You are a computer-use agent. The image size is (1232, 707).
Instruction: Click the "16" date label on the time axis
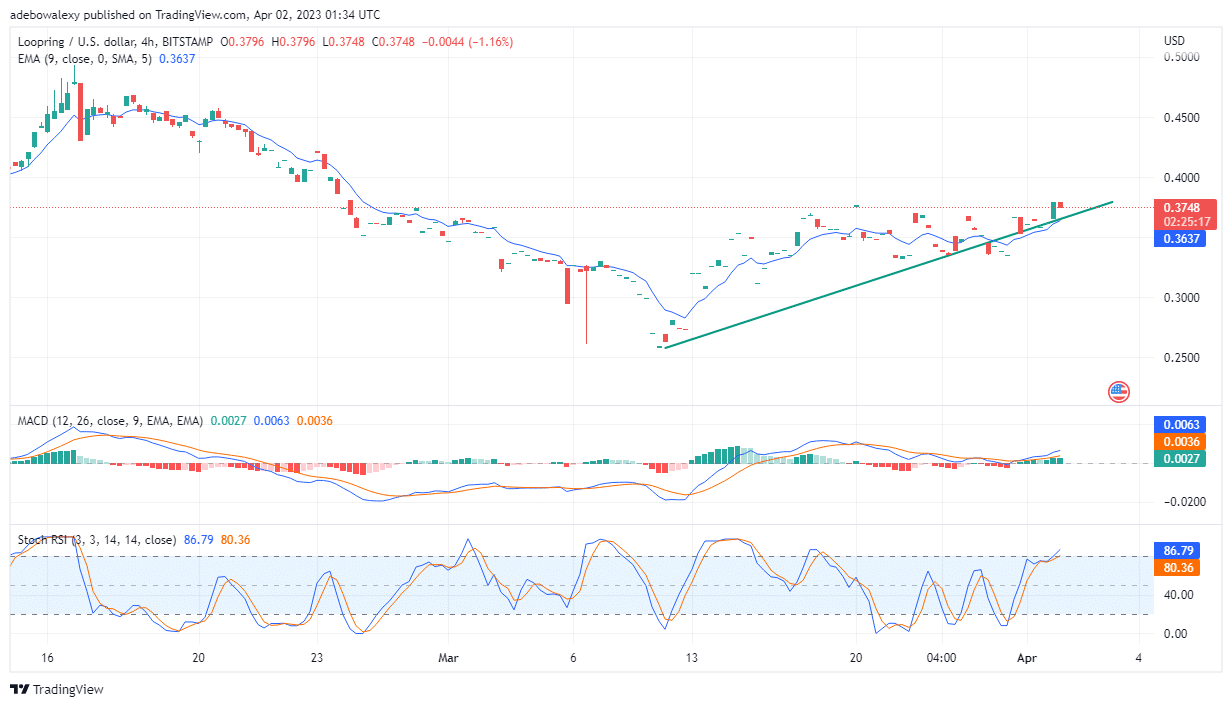pos(47,659)
